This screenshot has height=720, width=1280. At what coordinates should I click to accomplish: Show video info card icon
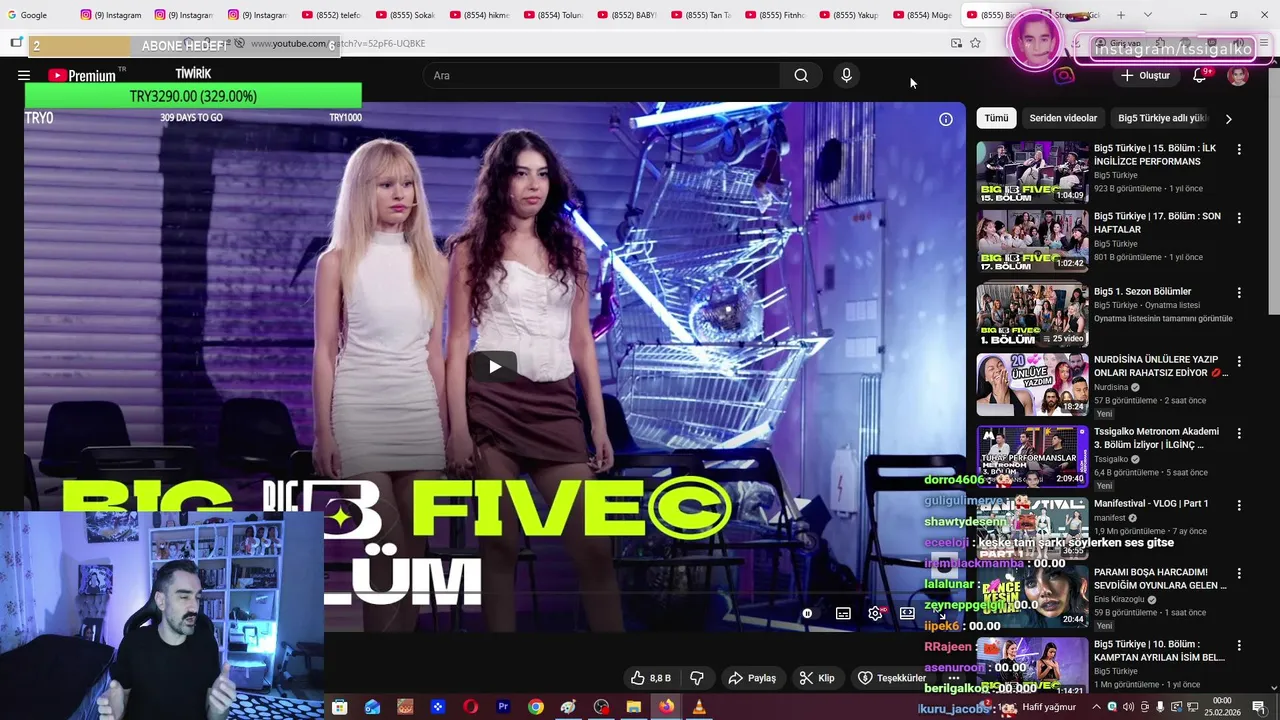945,119
